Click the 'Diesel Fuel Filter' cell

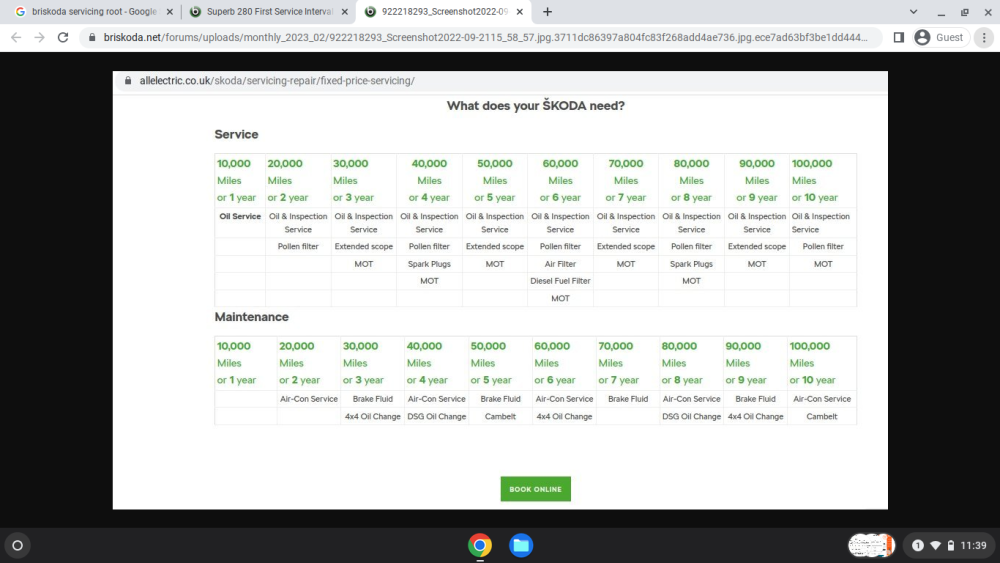tap(560, 281)
